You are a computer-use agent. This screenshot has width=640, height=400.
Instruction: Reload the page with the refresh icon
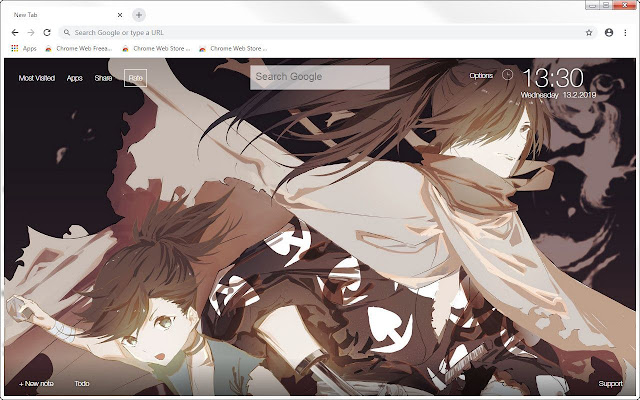point(47,33)
